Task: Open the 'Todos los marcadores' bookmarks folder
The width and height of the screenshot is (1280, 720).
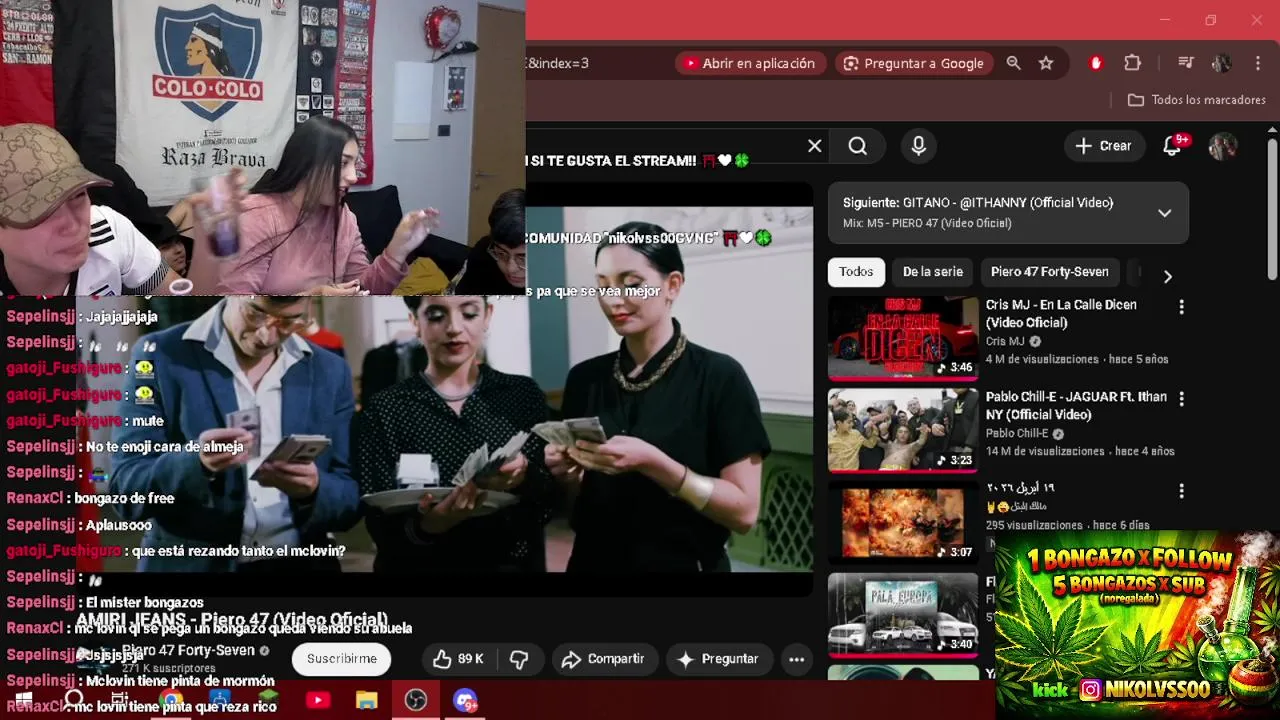Action: coord(1196,100)
